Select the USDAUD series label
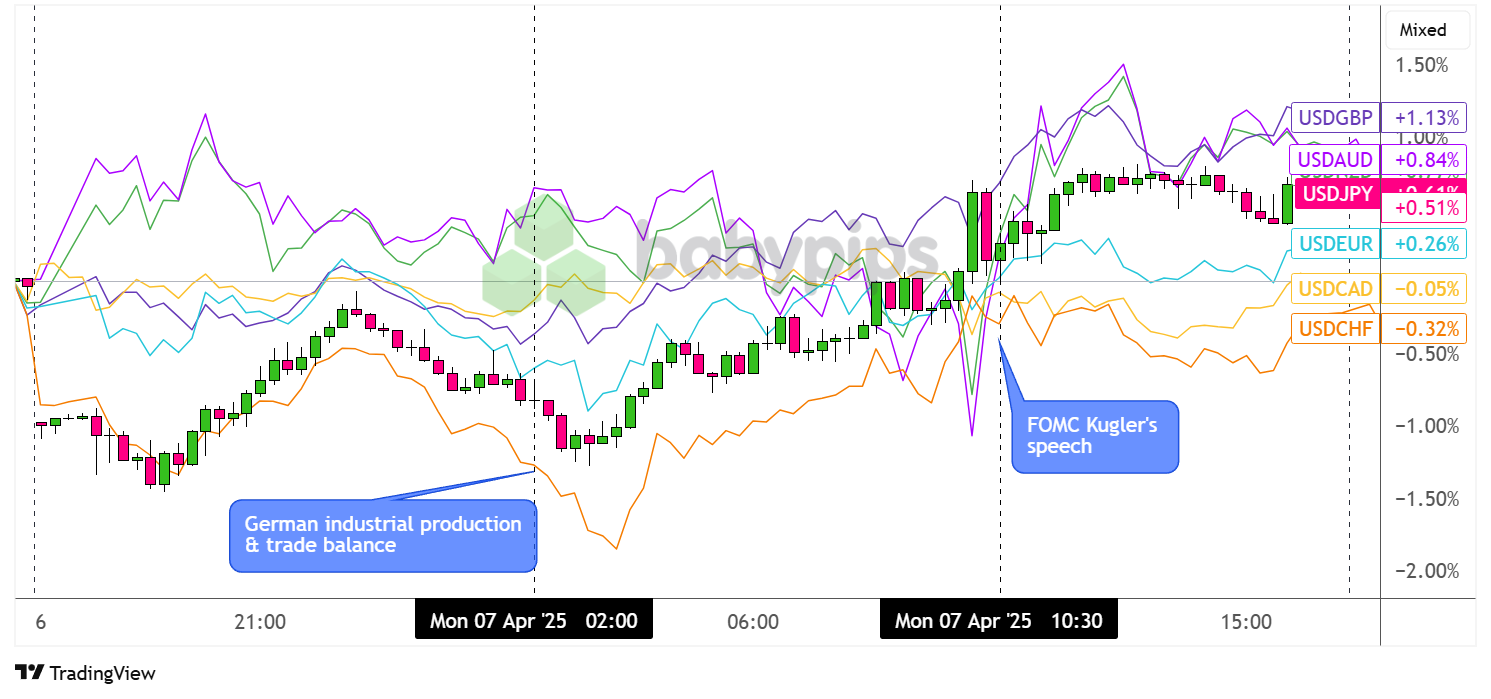This screenshot has width=1491, height=699. pyautogui.click(x=1333, y=159)
